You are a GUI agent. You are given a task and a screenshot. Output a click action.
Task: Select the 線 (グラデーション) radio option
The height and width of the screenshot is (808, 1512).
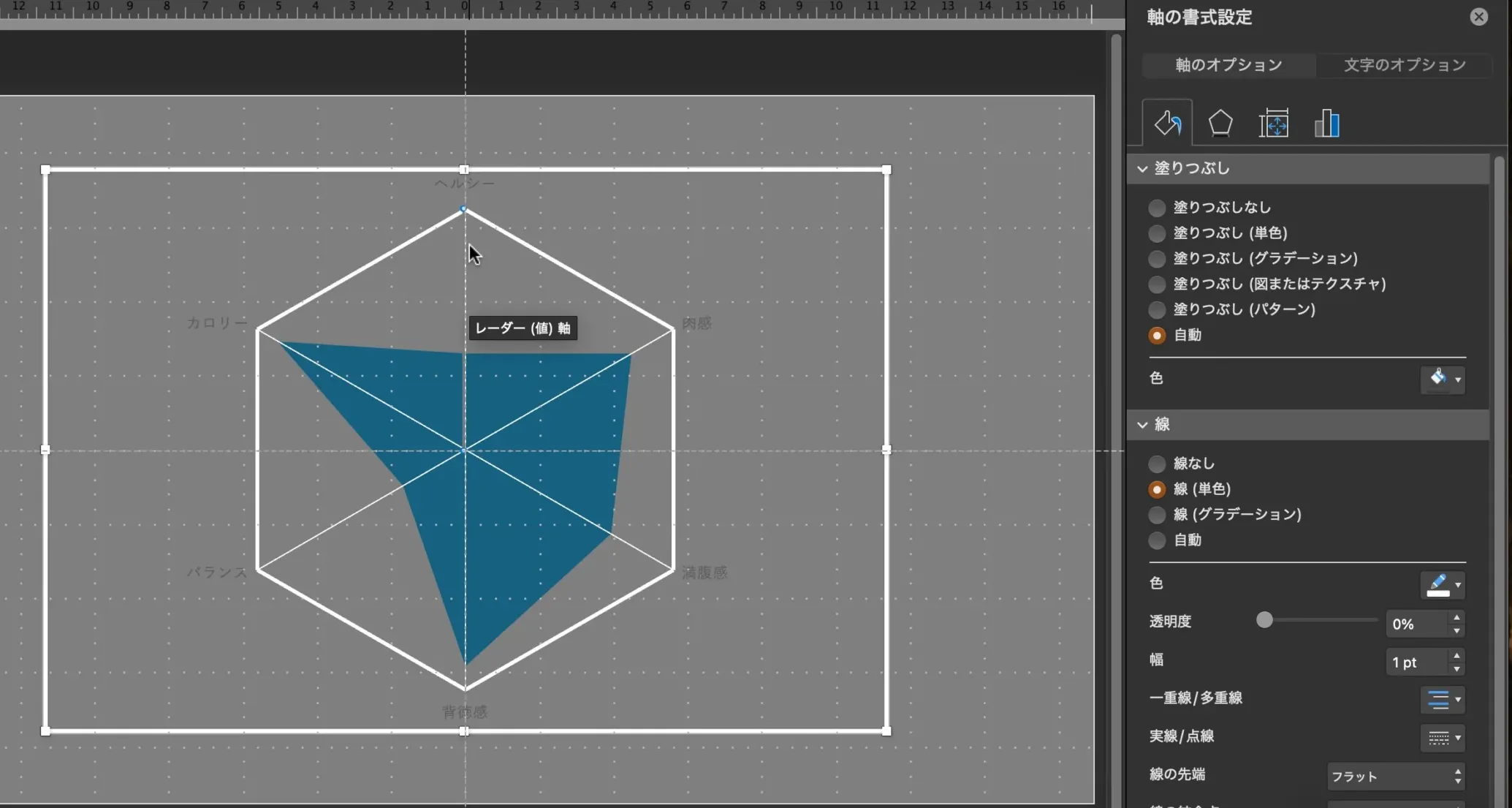pyautogui.click(x=1157, y=515)
